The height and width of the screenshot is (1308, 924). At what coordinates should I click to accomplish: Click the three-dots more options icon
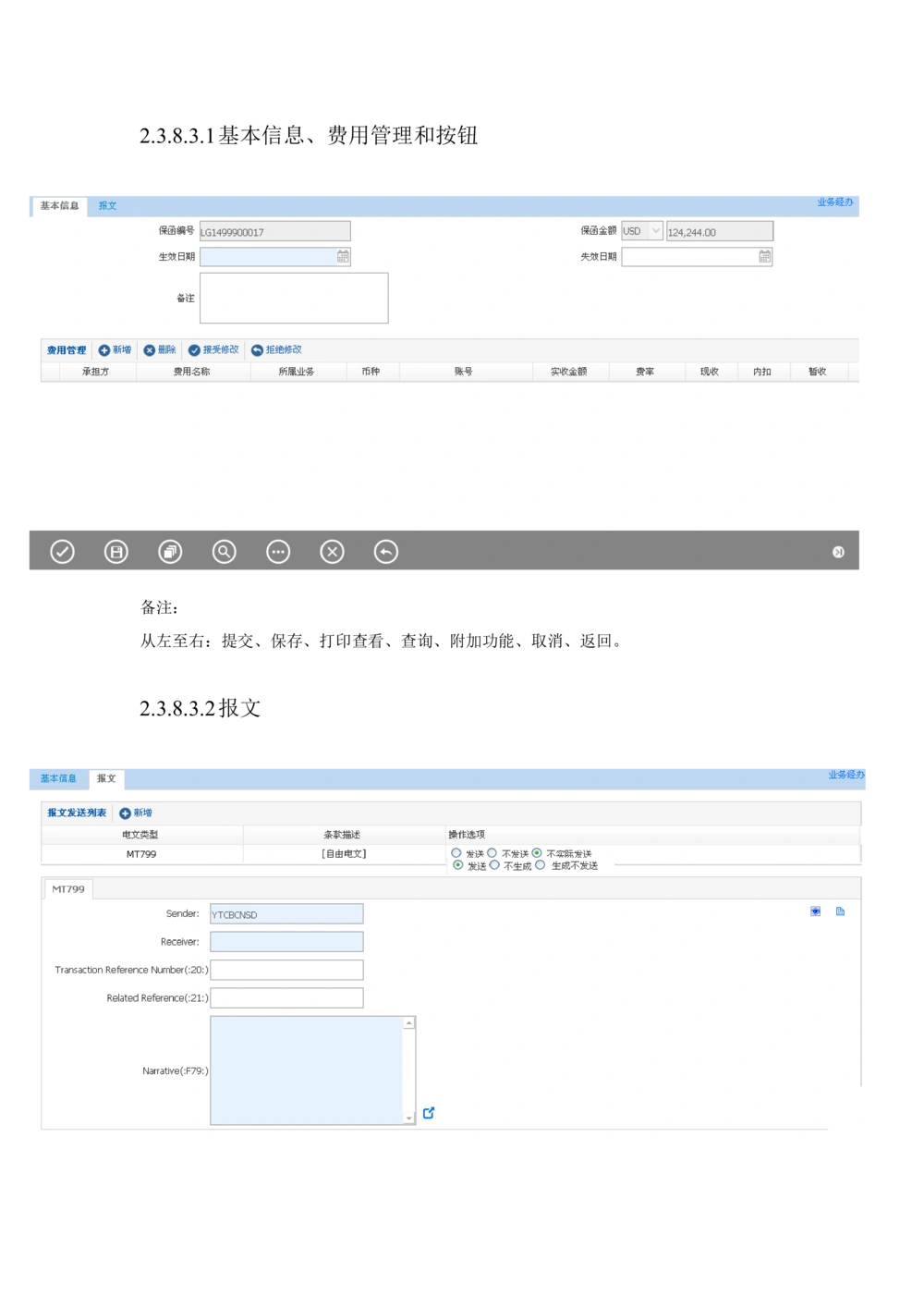[x=278, y=552]
